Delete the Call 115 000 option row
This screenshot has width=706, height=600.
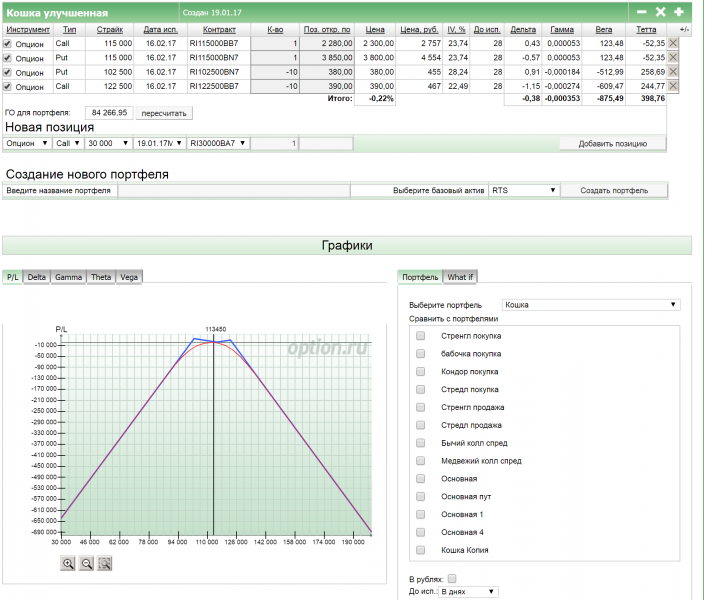click(x=673, y=43)
